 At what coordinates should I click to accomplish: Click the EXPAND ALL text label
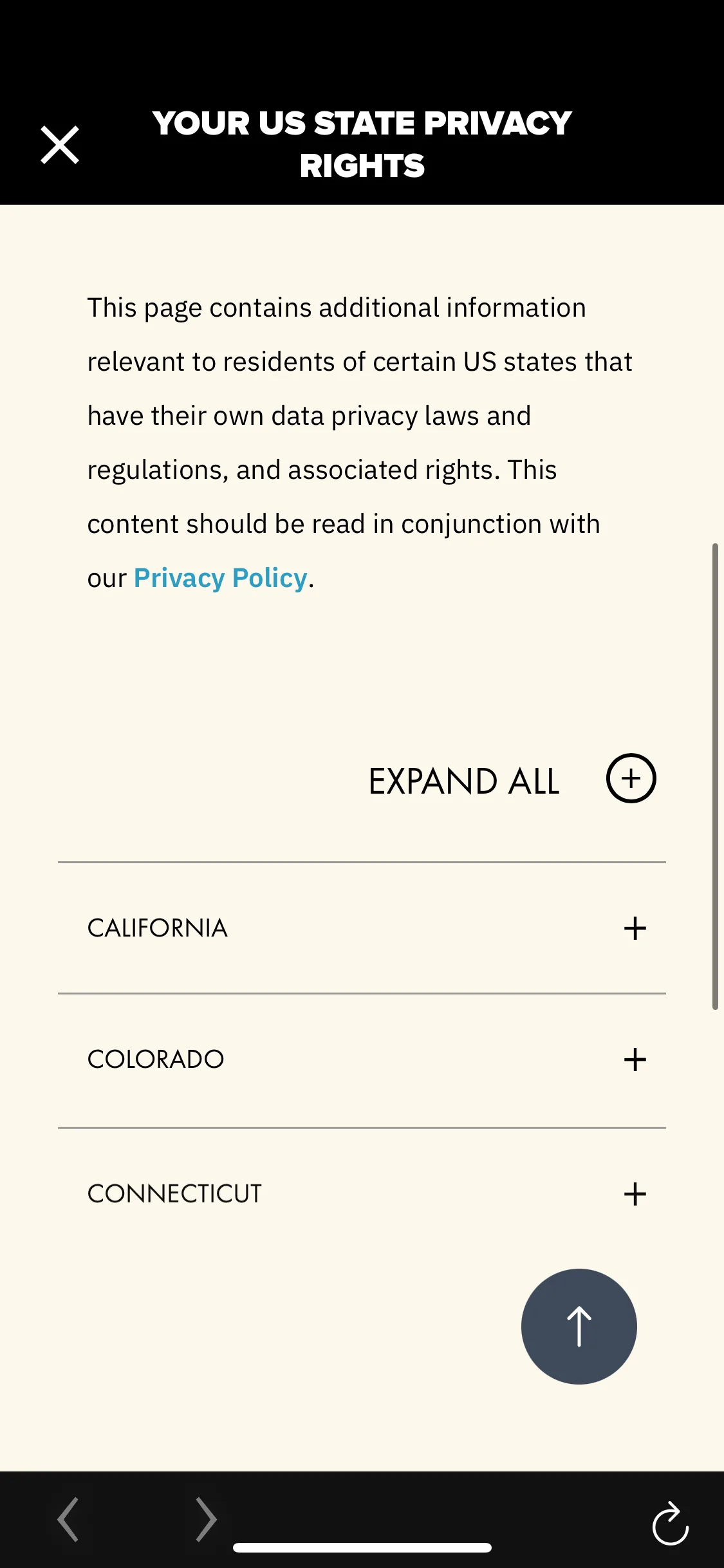point(464,781)
